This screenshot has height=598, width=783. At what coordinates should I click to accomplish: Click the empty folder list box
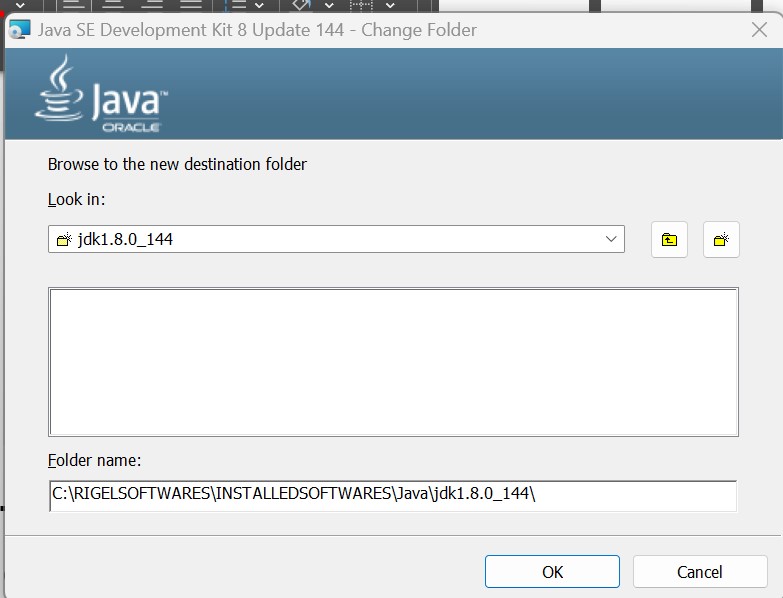[392, 362]
